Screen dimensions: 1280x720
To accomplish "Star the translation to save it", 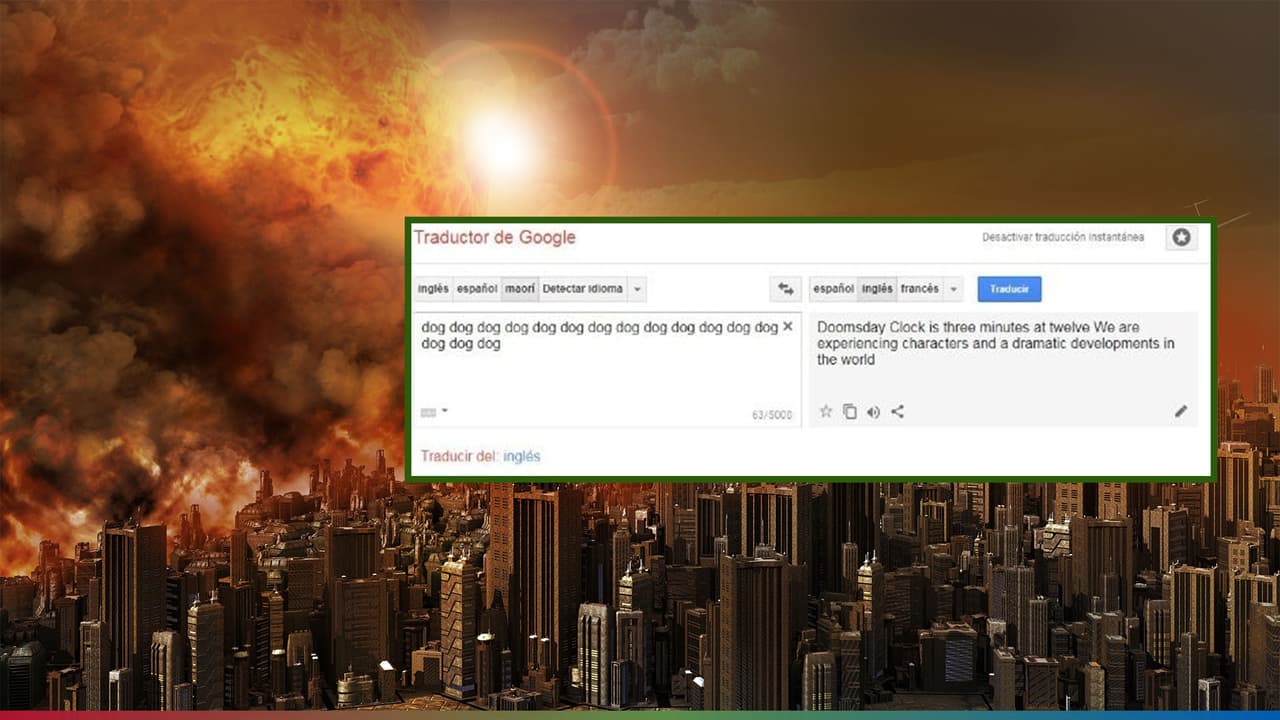I will pyautogui.click(x=826, y=411).
